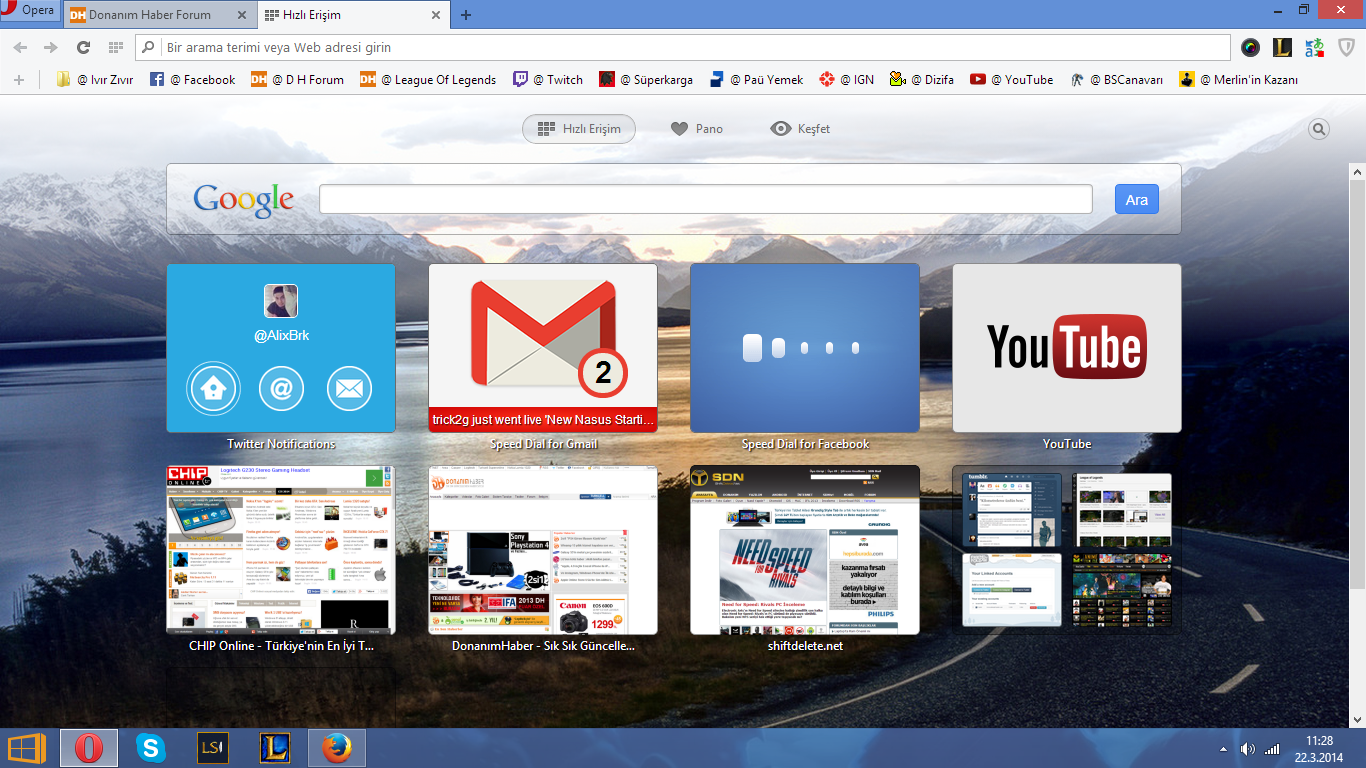Screen dimensions: 1366x768
Task: Switch to the Donanım Haber Forum tab
Action: (x=150, y=15)
